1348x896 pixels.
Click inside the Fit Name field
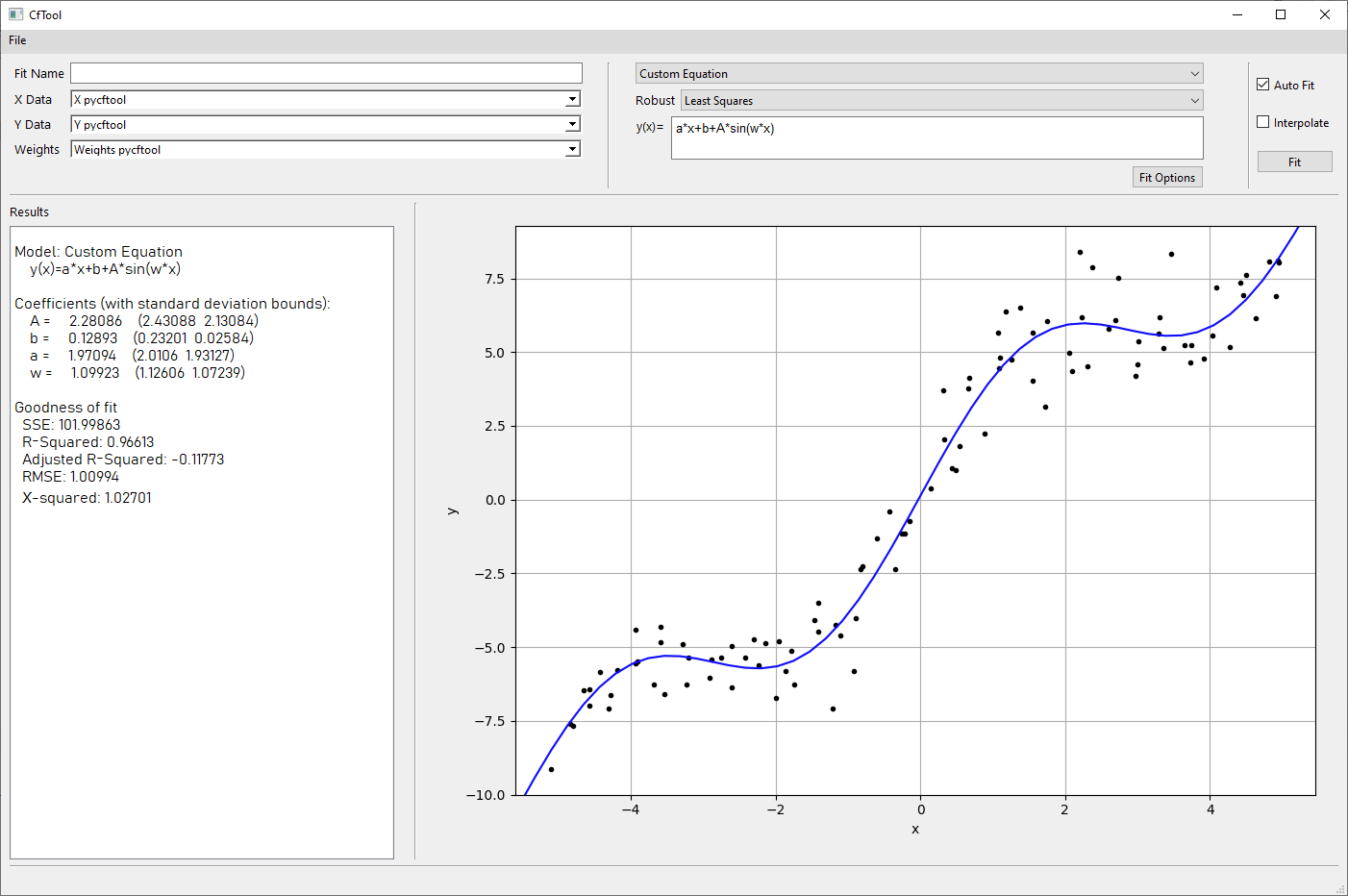coord(326,73)
